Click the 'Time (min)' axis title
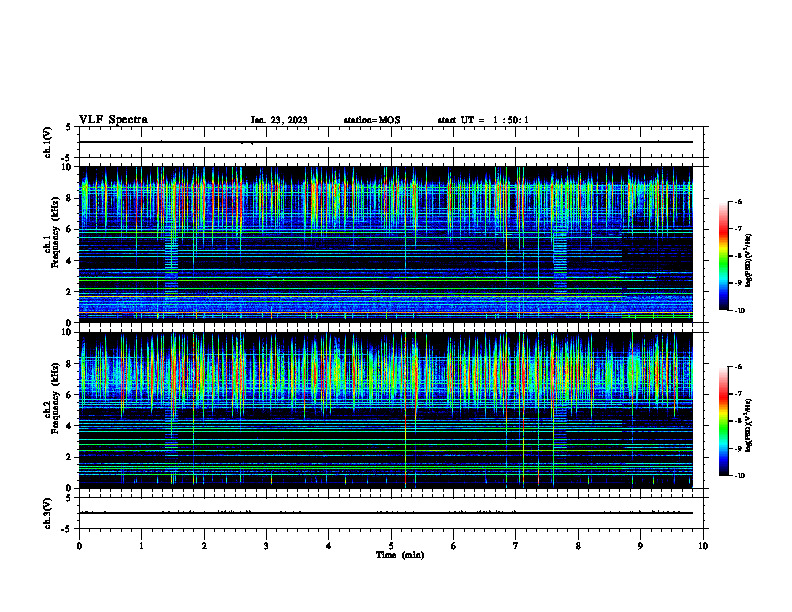792x612 pixels. pos(400,555)
